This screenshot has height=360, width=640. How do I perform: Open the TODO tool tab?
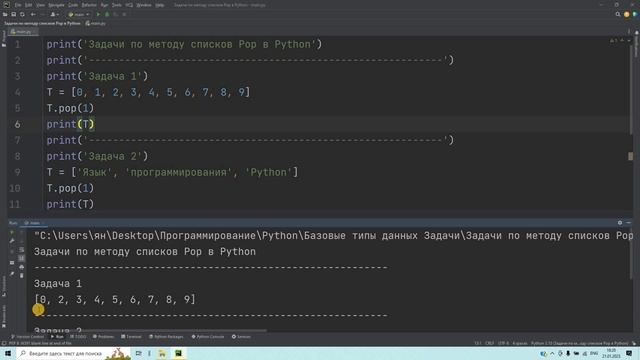coord(78,337)
